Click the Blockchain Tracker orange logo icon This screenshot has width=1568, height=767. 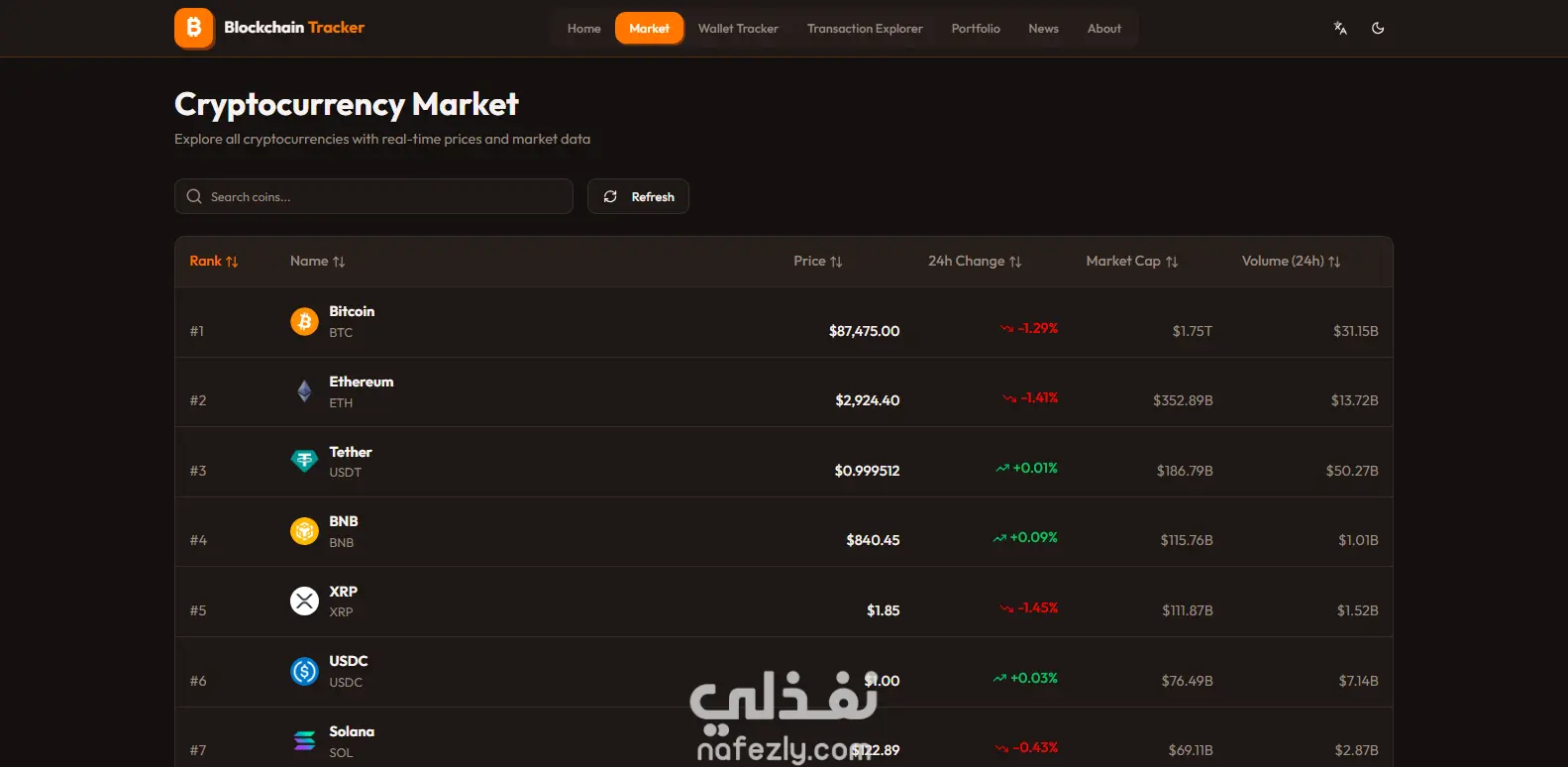[x=194, y=28]
